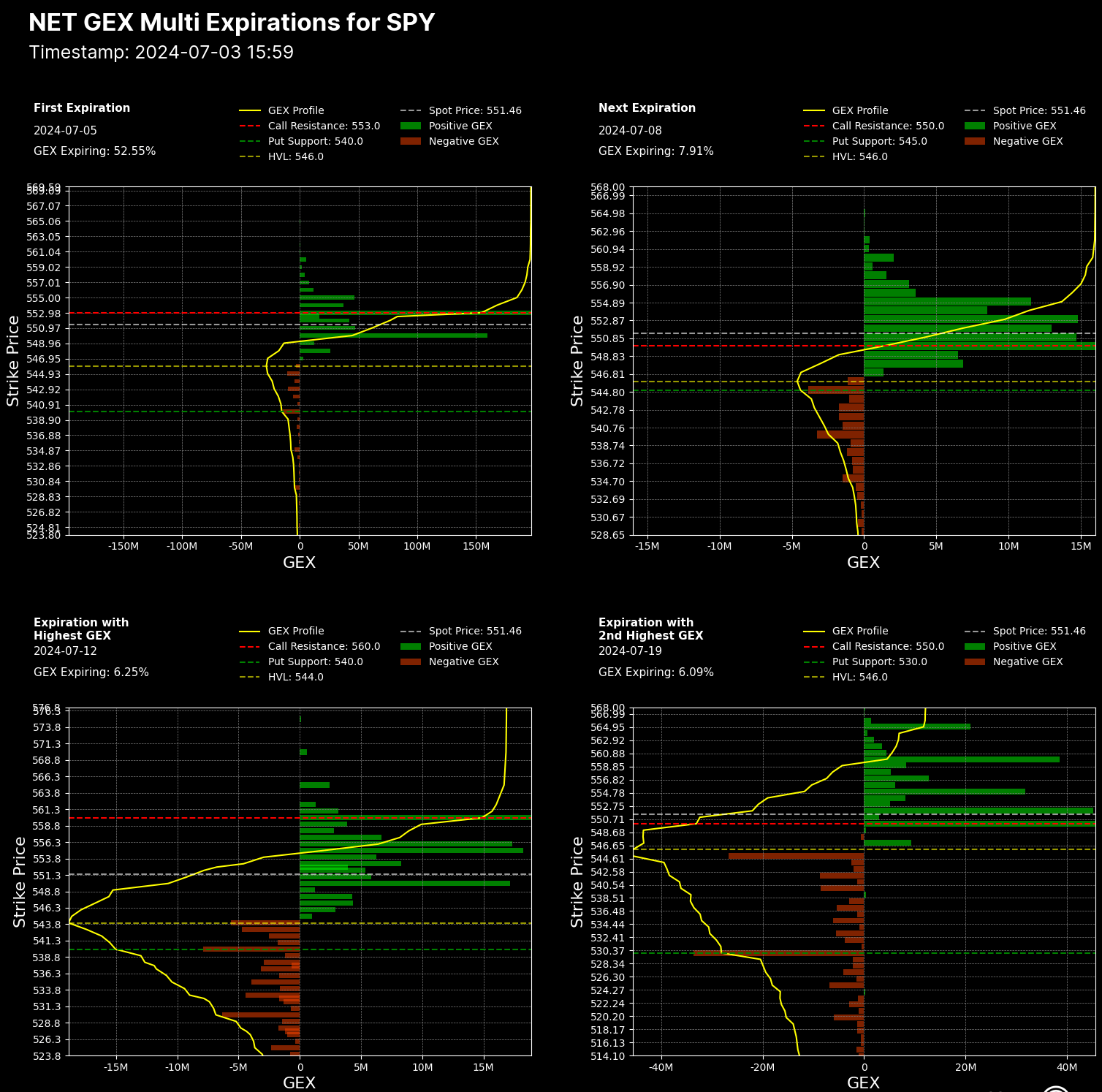This screenshot has height=1092, width=1102.
Task: Click the -10M tick in the Next Expiration chart
Action: tap(719, 547)
